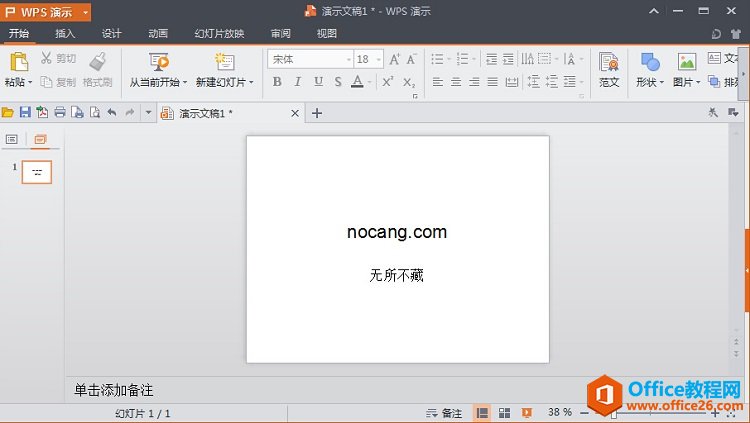The image size is (750, 423).
Task: Open the 插入 ribbon tab
Action: pos(65,33)
